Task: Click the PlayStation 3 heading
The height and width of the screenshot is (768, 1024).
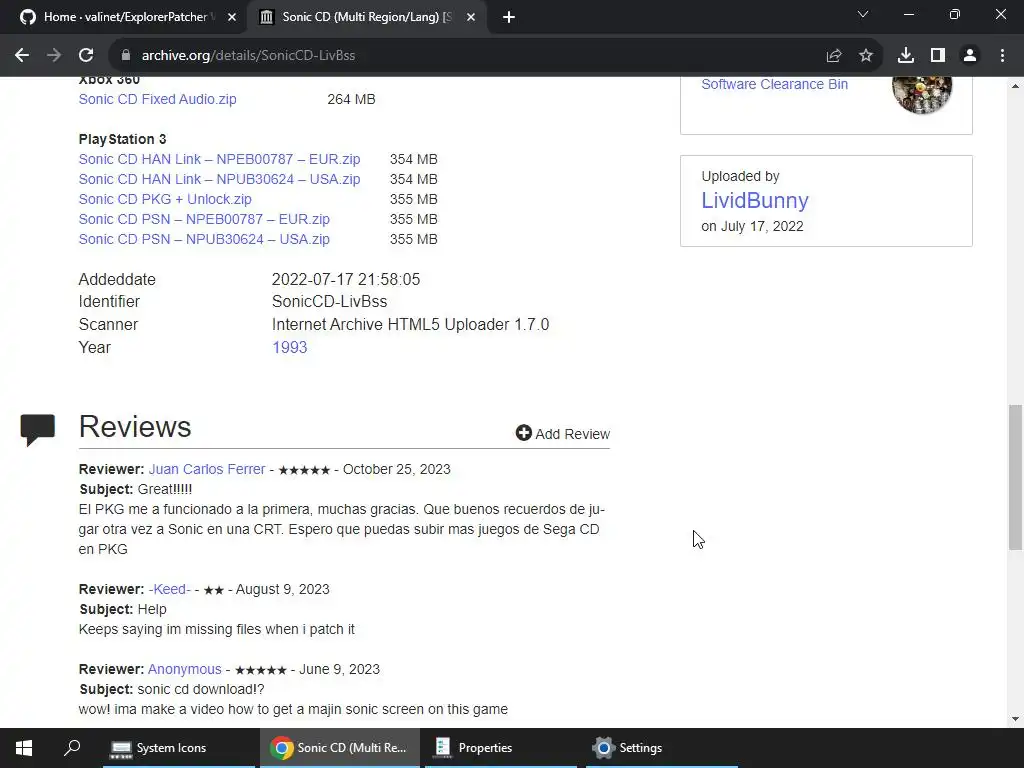Action: tap(122, 139)
